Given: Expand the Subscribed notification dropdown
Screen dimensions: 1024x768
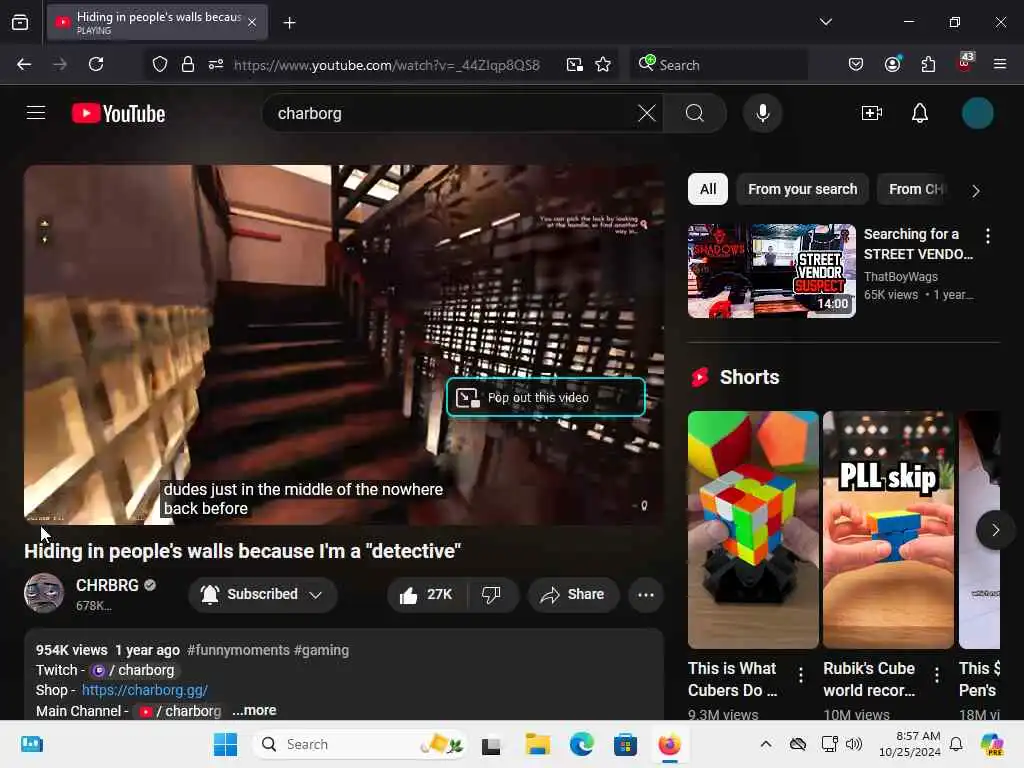Looking at the screenshot, I should (263, 594).
